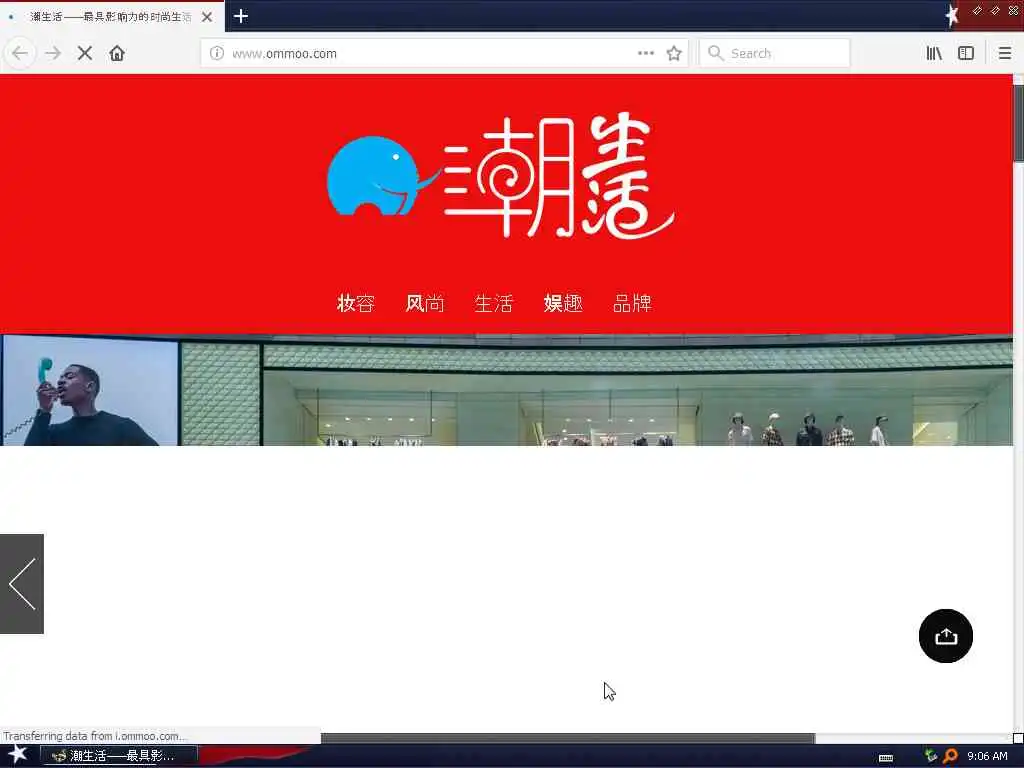
Task: Go back to the previous page
Action: point(20,53)
